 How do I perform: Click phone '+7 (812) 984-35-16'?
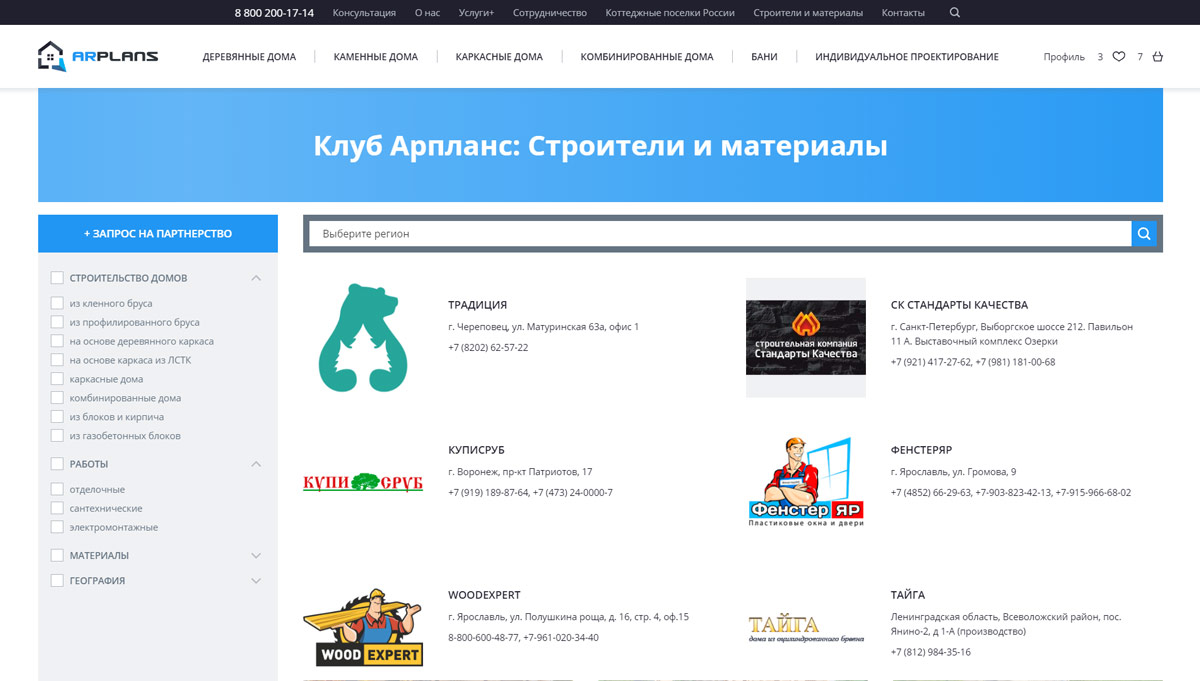coord(930,652)
